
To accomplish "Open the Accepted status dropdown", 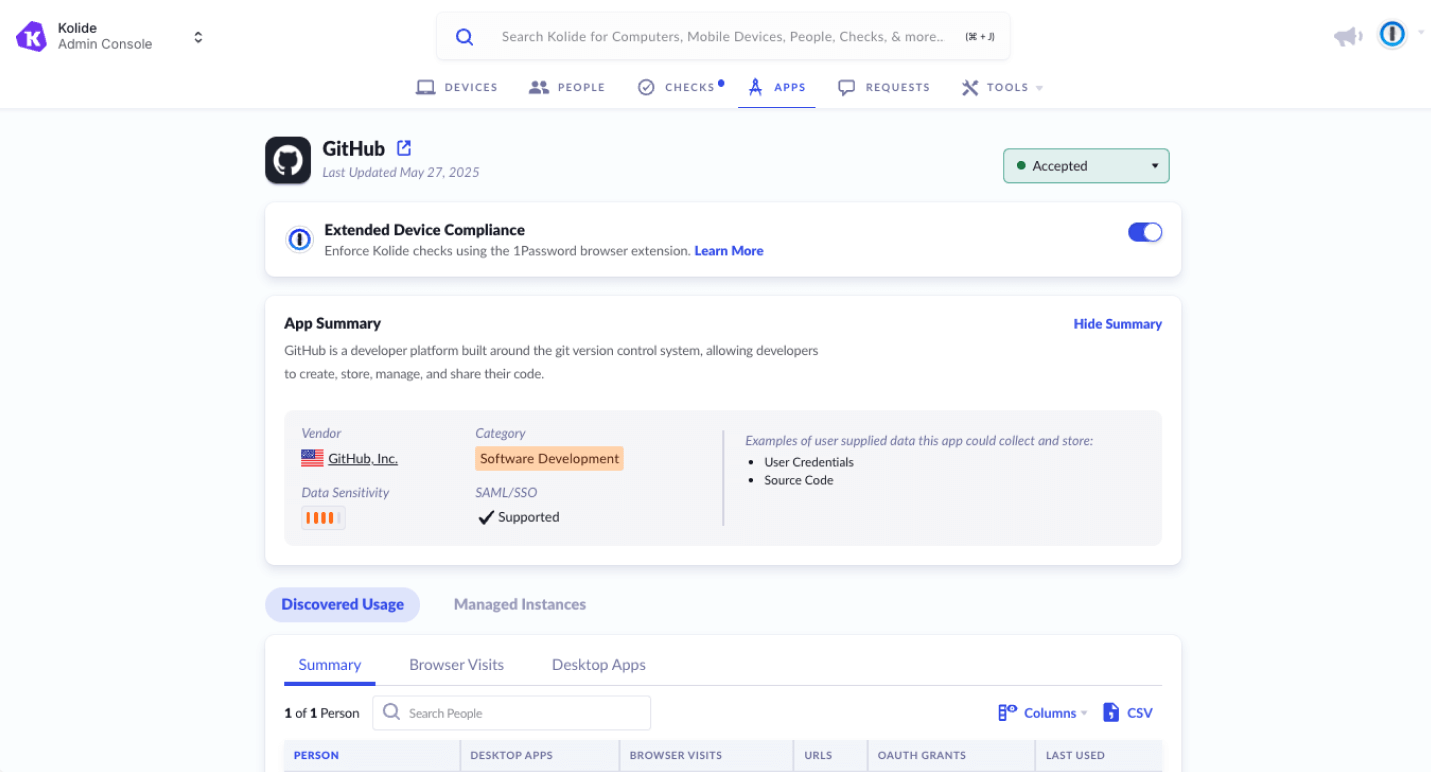I will (1086, 165).
